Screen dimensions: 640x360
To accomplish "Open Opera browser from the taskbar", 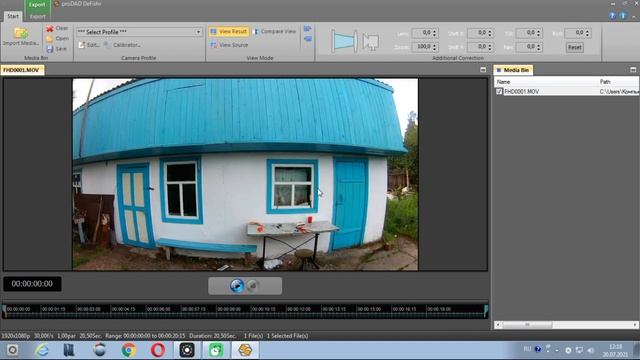I will click(158, 350).
